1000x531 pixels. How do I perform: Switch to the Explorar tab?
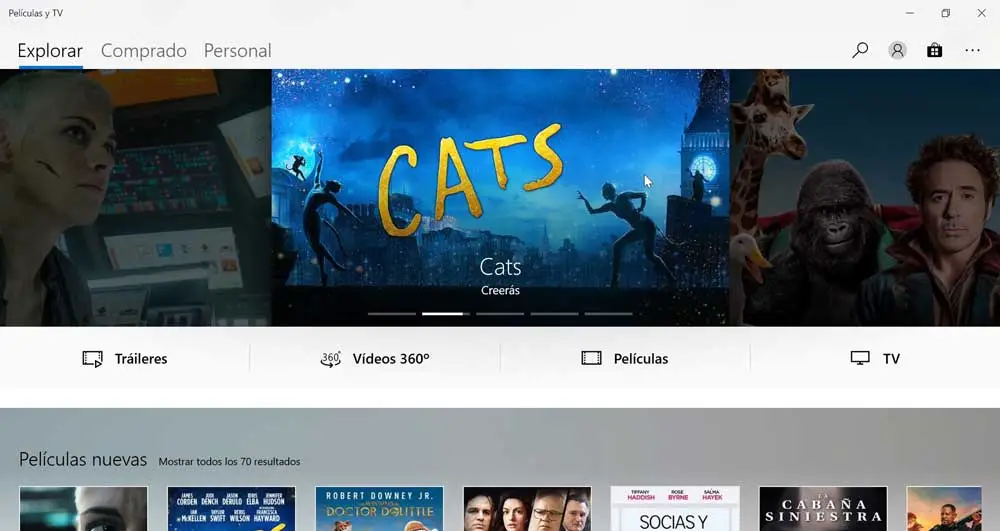50,51
